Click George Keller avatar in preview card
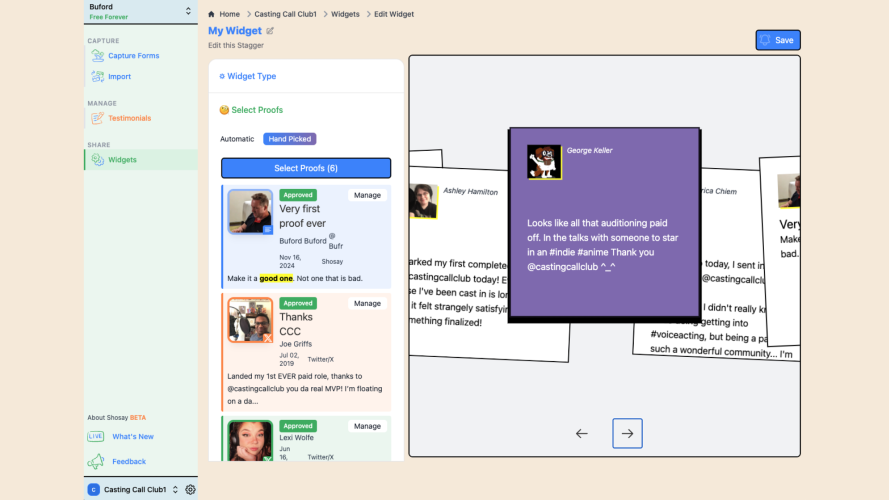The height and width of the screenshot is (500, 889). pyautogui.click(x=544, y=162)
